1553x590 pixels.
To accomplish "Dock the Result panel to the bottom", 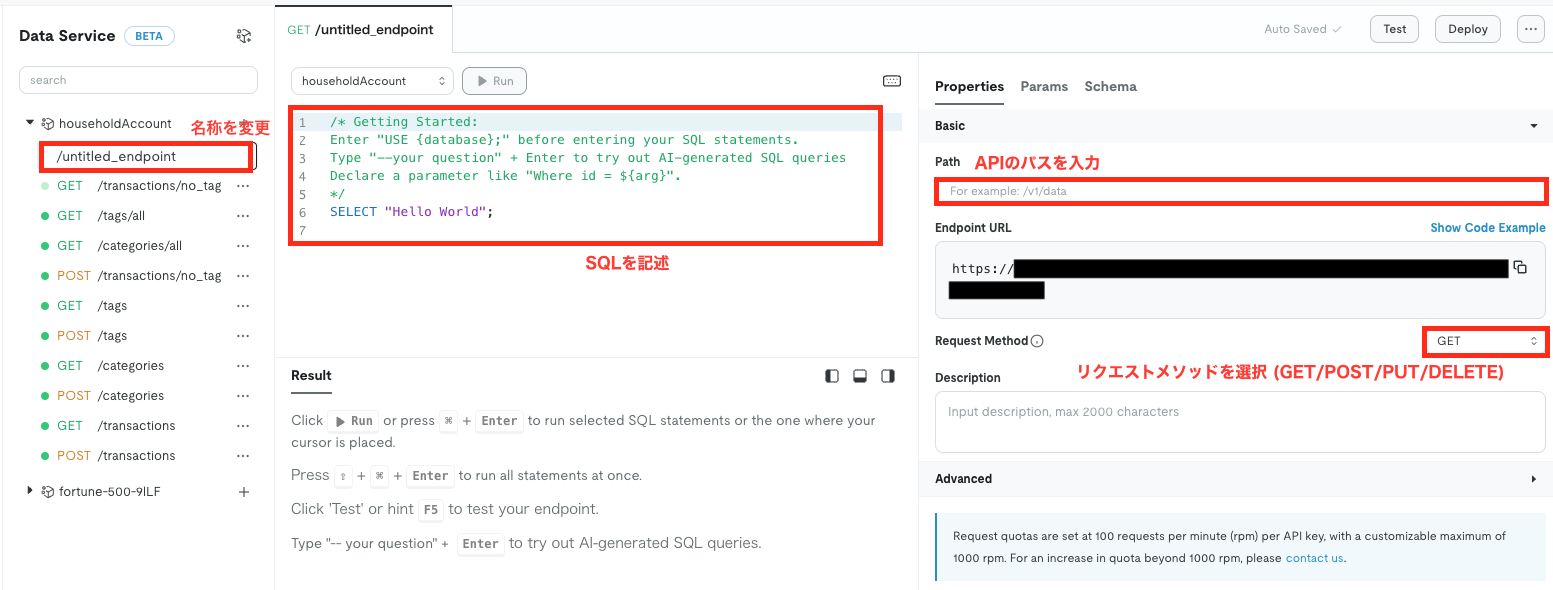I will pyautogui.click(x=859, y=376).
